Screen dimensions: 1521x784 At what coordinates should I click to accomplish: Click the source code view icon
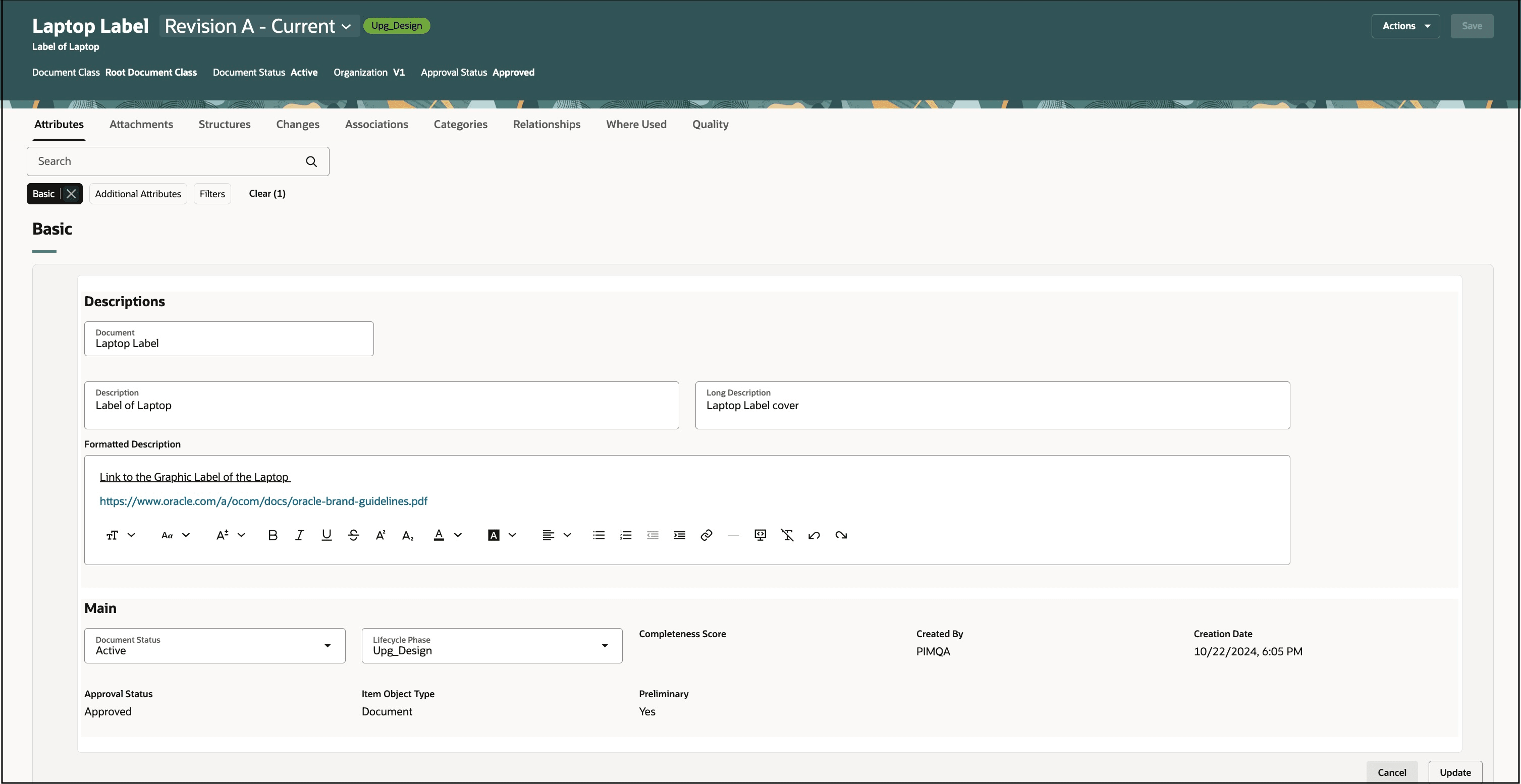click(760, 535)
